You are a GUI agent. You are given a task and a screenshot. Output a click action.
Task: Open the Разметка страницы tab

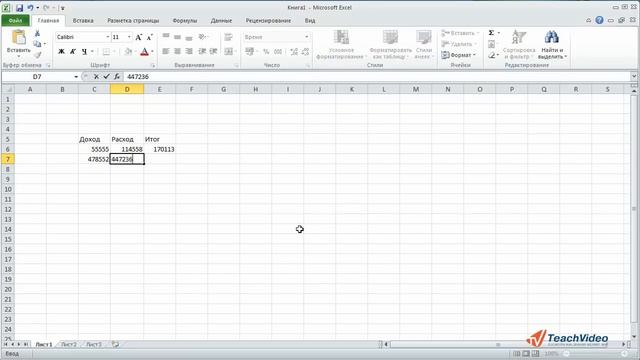pyautogui.click(x=133, y=20)
